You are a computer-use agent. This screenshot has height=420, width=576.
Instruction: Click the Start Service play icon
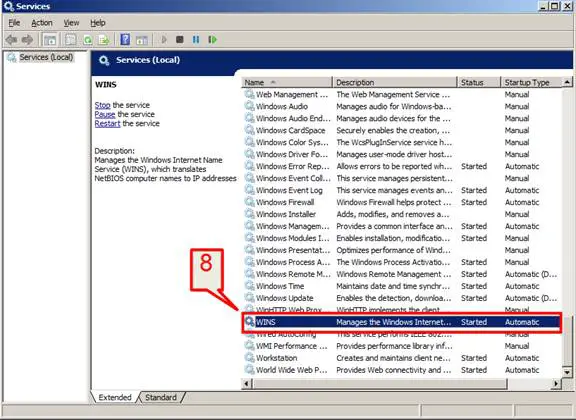(x=164, y=39)
